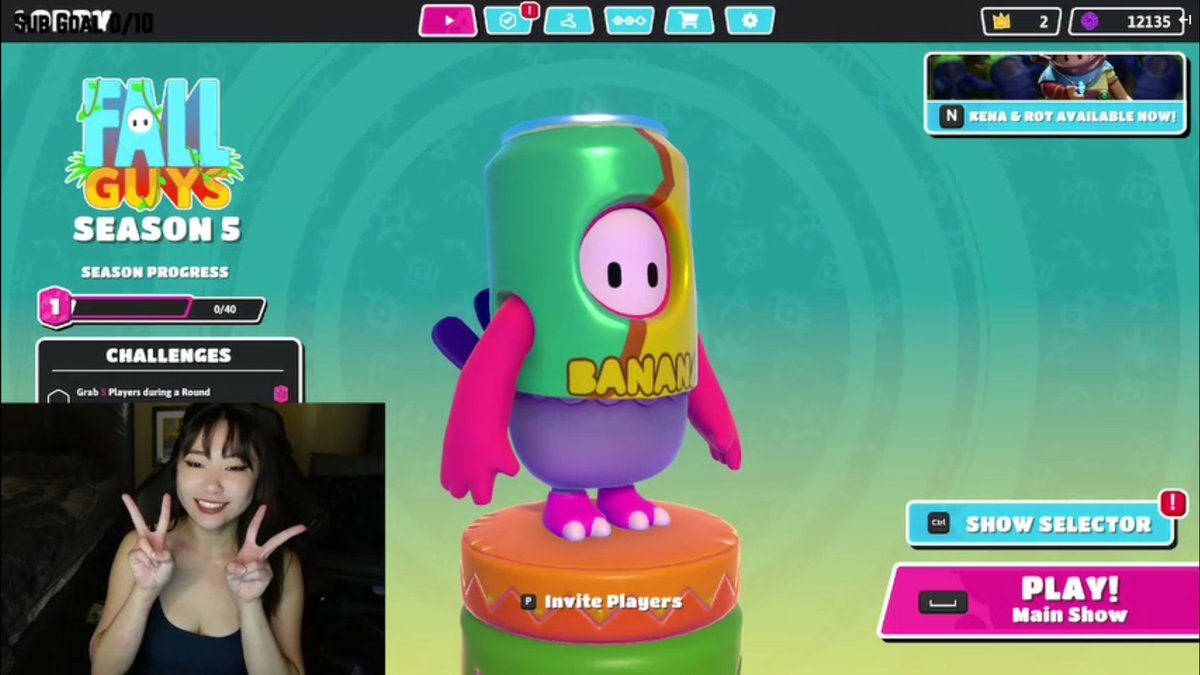Click the streamer webcam overlay

coord(192,539)
